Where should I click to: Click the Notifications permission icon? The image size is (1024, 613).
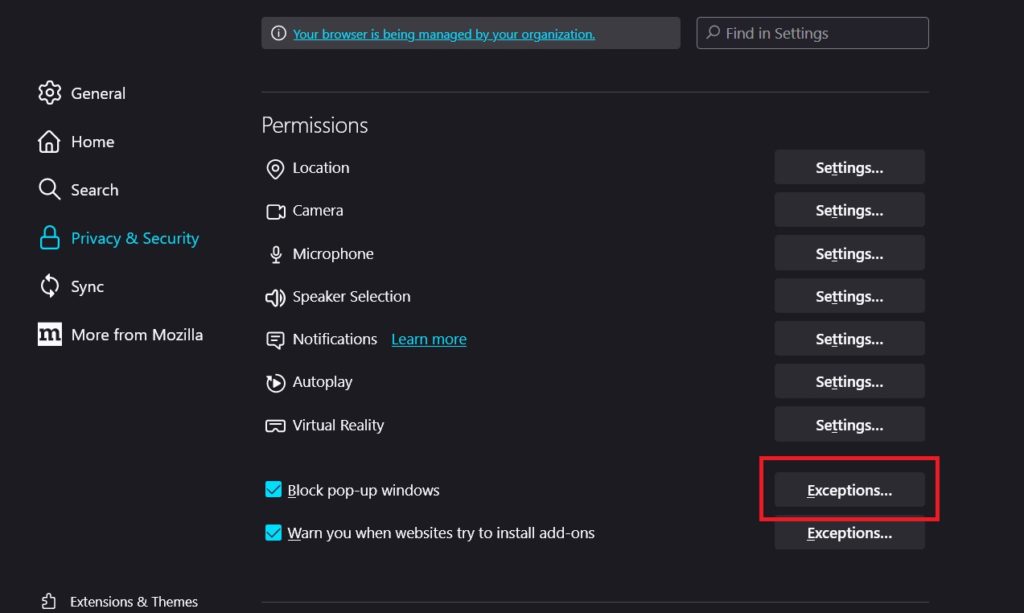point(275,340)
